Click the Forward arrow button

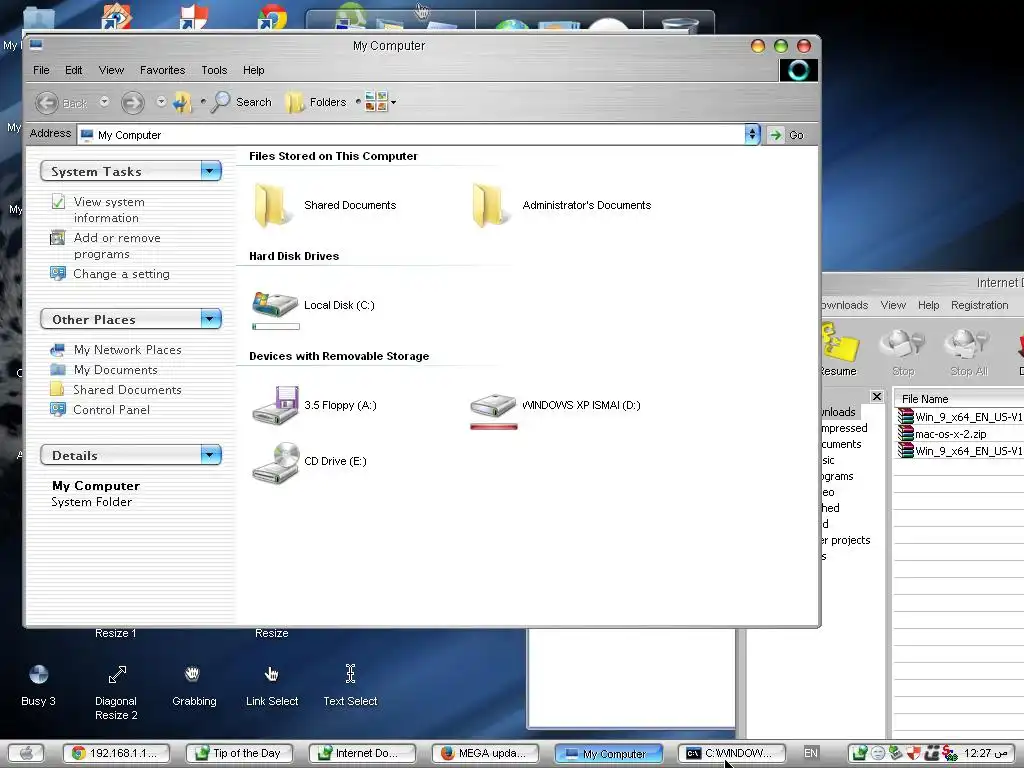[x=133, y=103]
